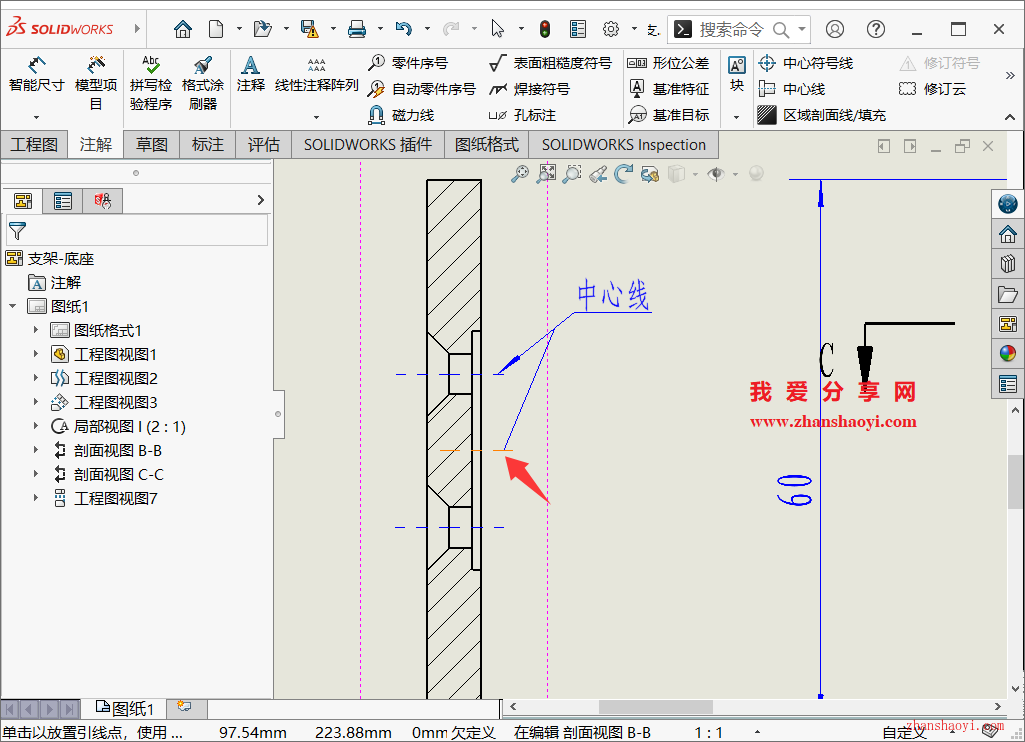The height and width of the screenshot is (742, 1025).
Task: Open the SOLIDWORKS Inspection tab
Action: point(623,144)
